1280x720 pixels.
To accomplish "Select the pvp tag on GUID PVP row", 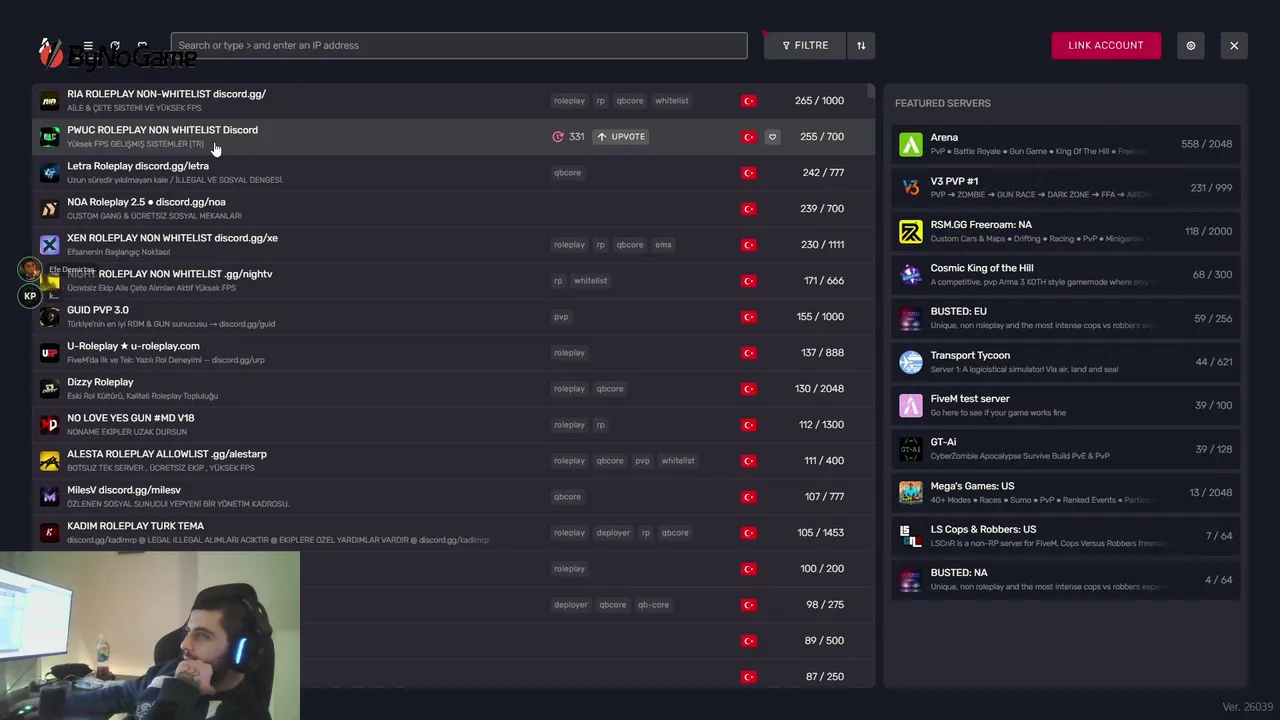I will coord(561,317).
